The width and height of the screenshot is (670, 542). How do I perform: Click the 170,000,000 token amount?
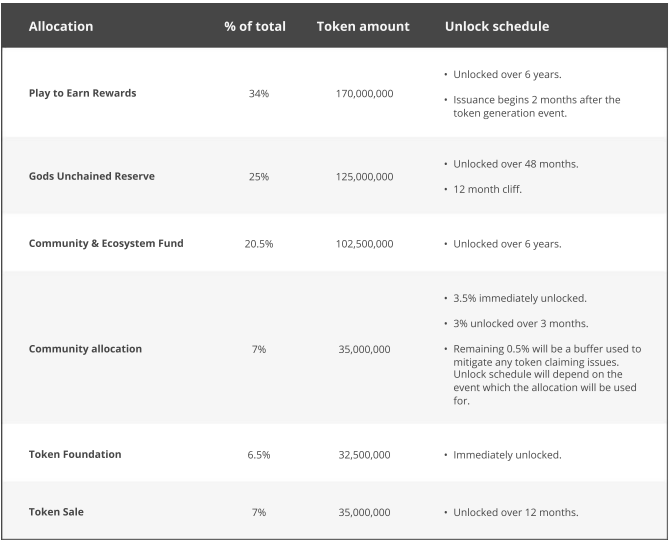(364, 93)
